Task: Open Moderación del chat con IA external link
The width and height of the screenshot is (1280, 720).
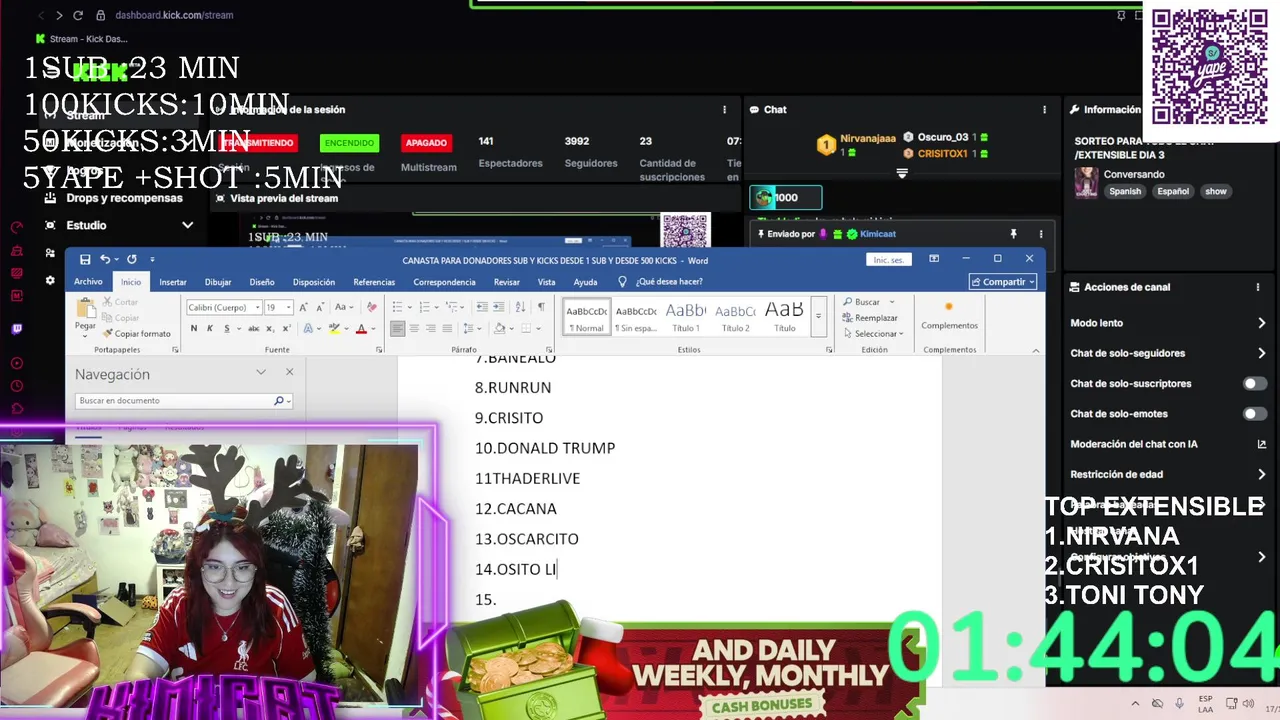Action: point(1262,444)
